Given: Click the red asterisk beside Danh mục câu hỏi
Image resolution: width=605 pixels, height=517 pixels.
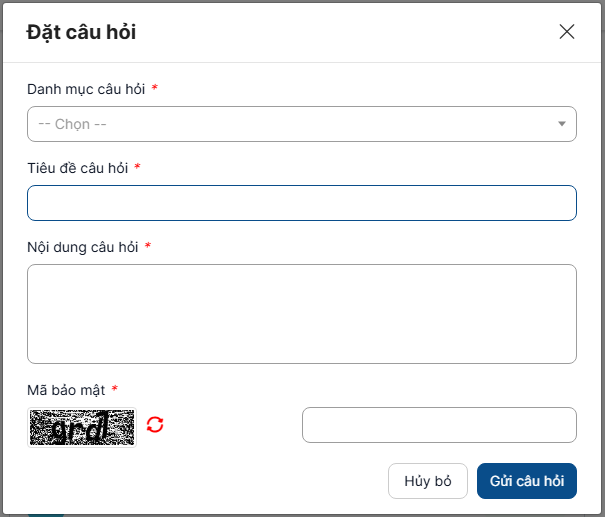Looking at the screenshot, I should pyautogui.click(x=155, y=89).
